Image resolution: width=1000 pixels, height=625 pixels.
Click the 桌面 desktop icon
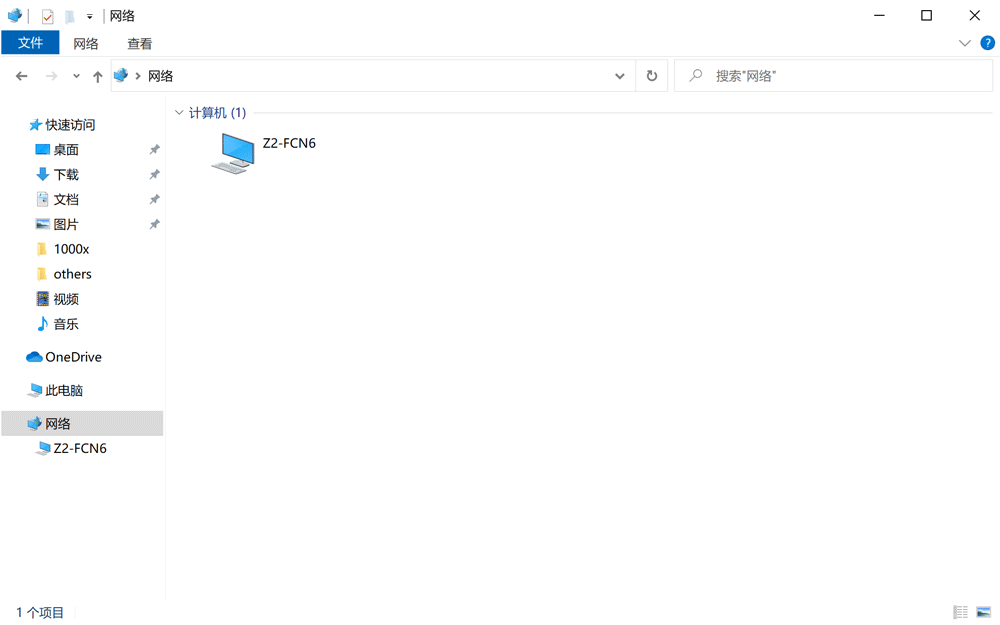[42, 149]
